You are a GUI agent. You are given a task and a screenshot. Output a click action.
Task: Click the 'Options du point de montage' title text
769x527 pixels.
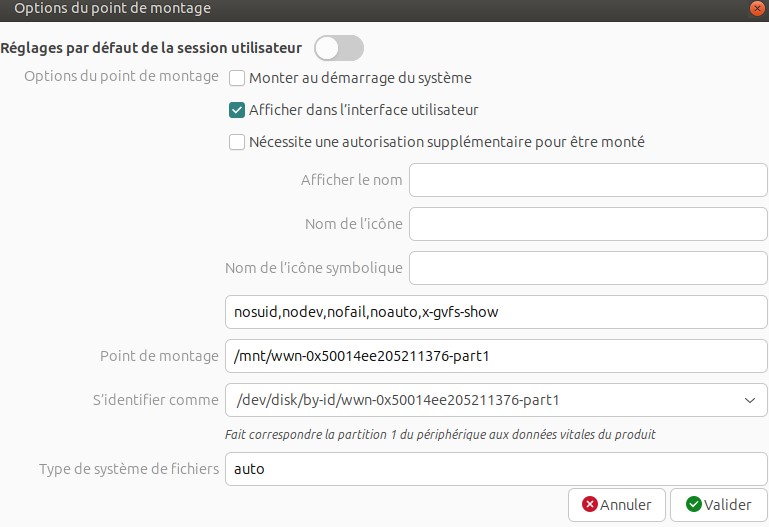[112, 8]
